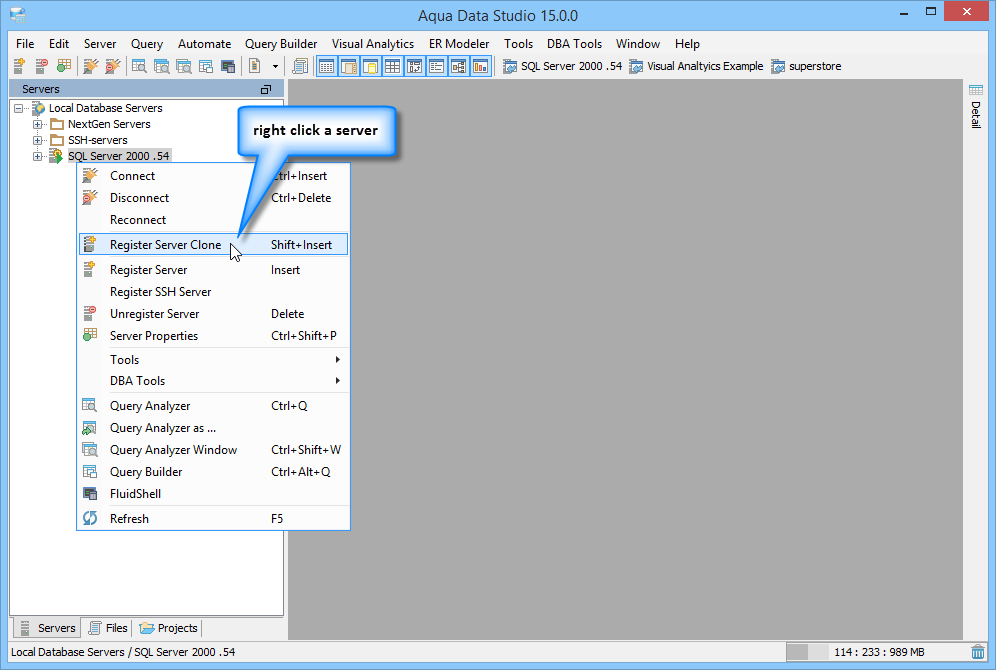996x670 pixels.
Task: Click the Register Server toolbar icon
Action: pos(19,66)
